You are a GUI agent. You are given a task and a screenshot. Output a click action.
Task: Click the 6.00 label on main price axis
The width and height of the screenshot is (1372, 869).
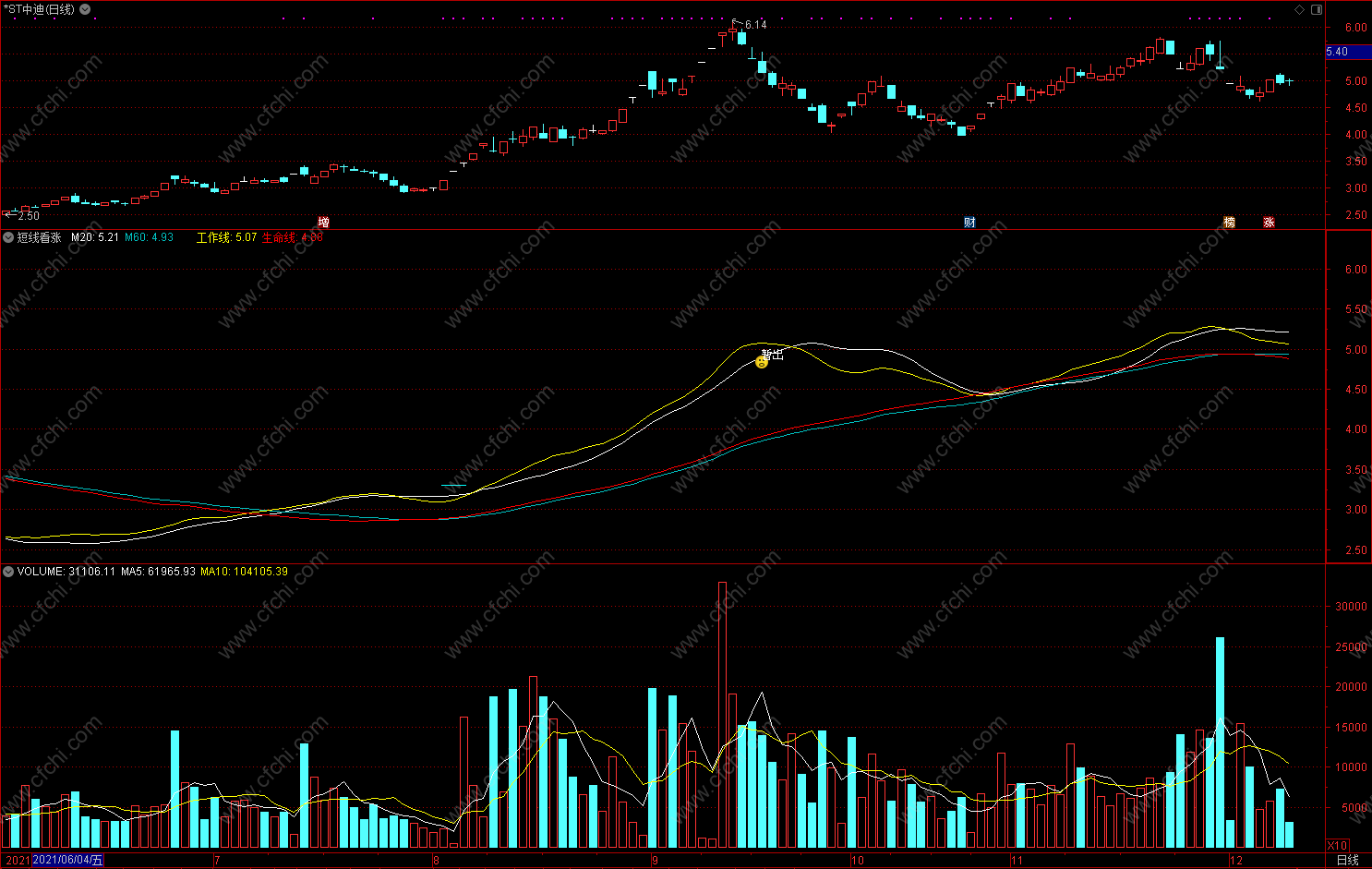click(x=1355, y=28)
